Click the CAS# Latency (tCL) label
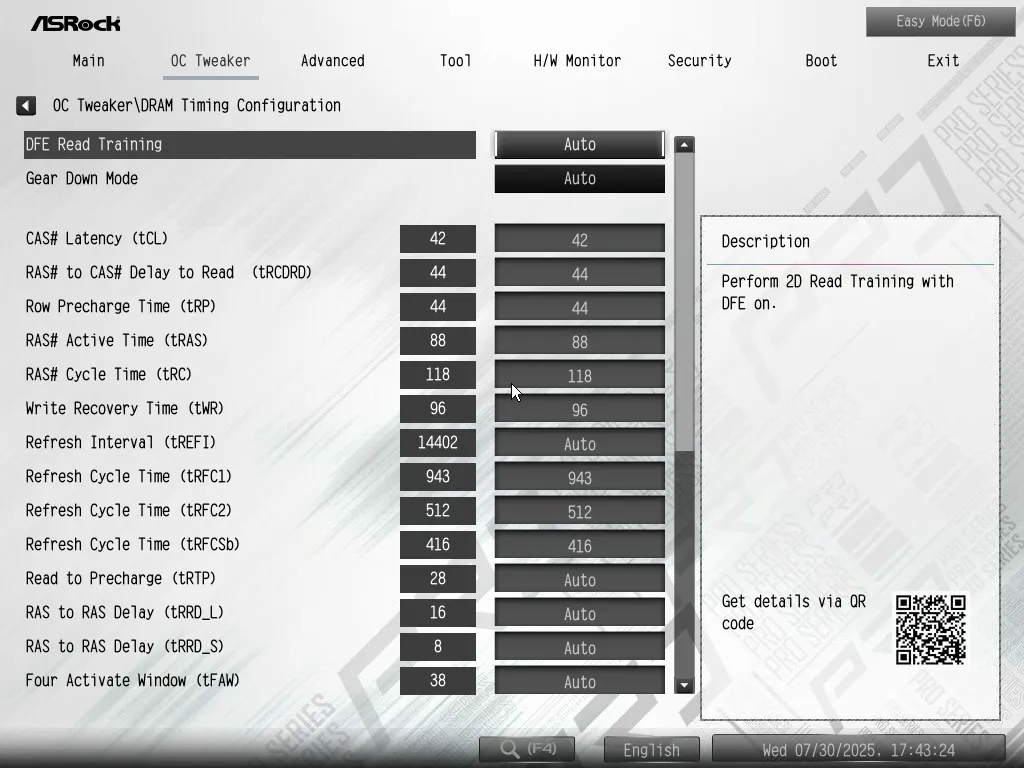The height and width of the screenshot is (768, 1024). pyautogui.click(x=97, y=238)
